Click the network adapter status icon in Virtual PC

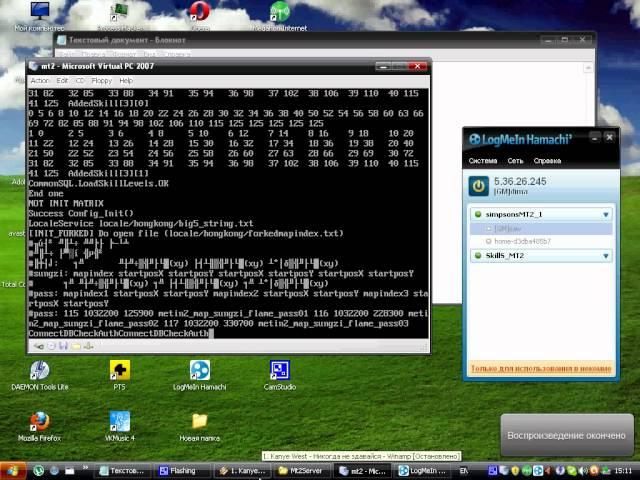89,347
